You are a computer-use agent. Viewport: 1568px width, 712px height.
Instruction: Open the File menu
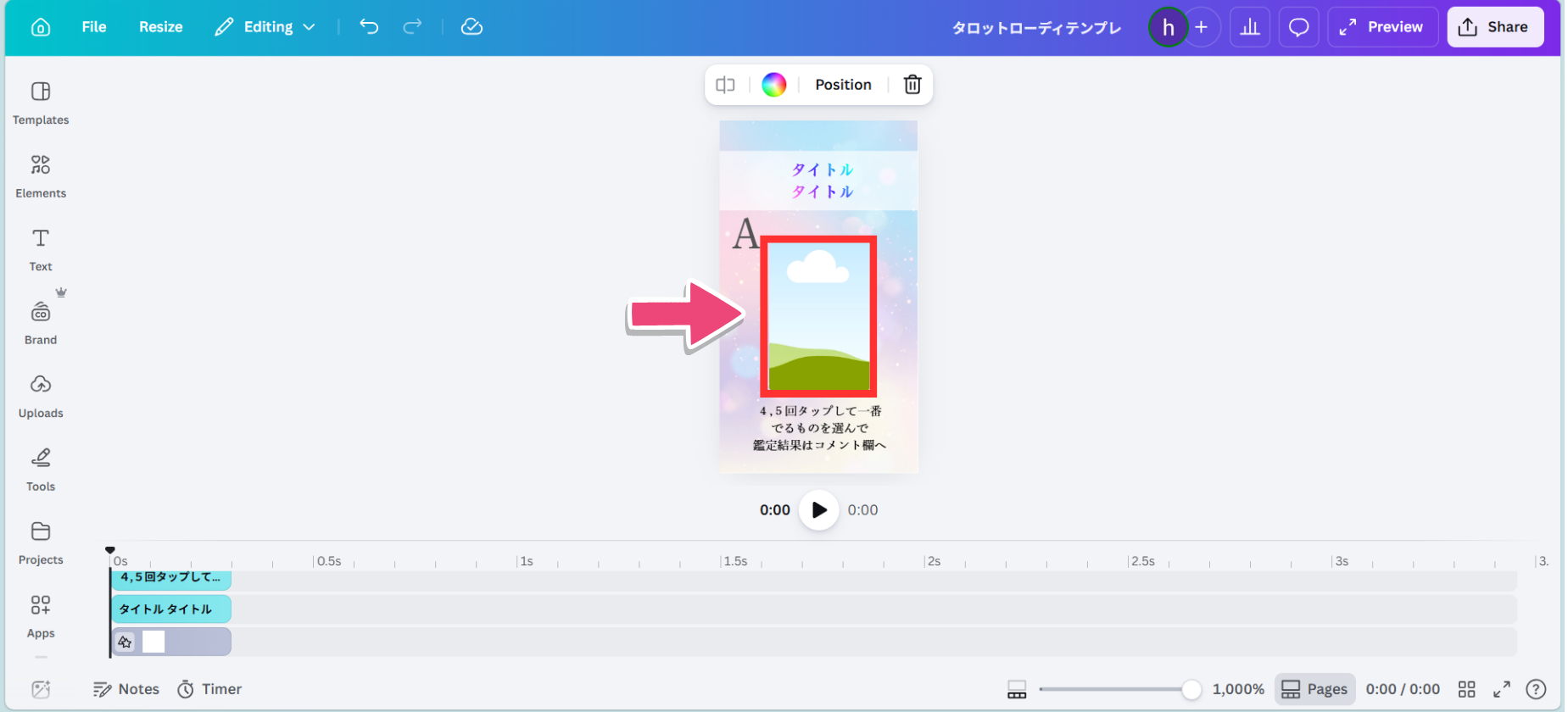pos(94,27)
